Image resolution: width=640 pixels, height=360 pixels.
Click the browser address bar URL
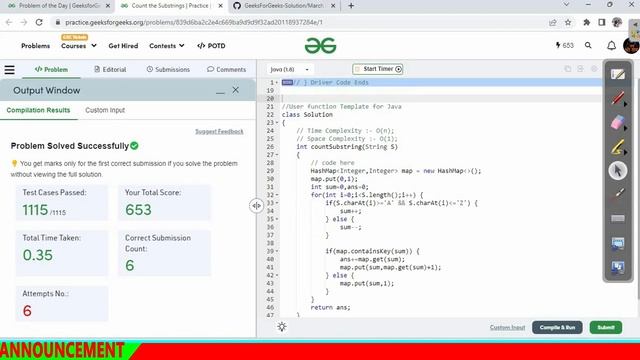(x=194, y=22)
